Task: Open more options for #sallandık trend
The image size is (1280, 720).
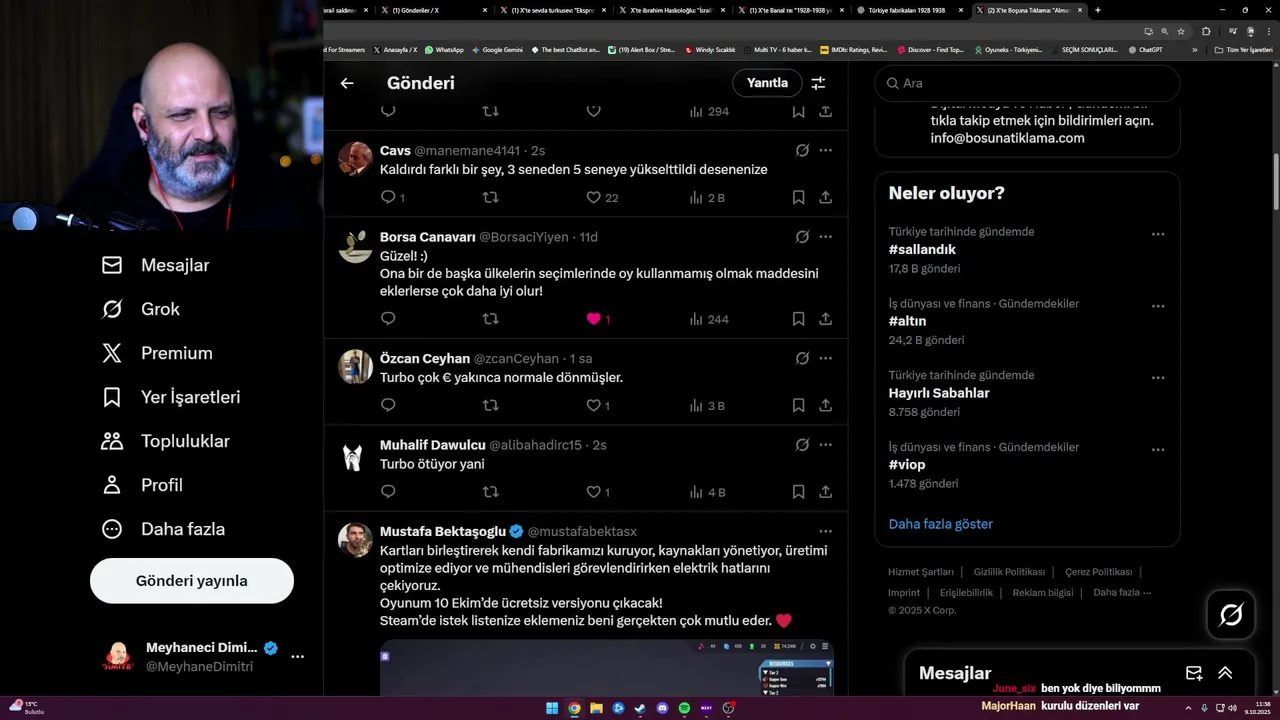Action: (x=1158, y=234)
